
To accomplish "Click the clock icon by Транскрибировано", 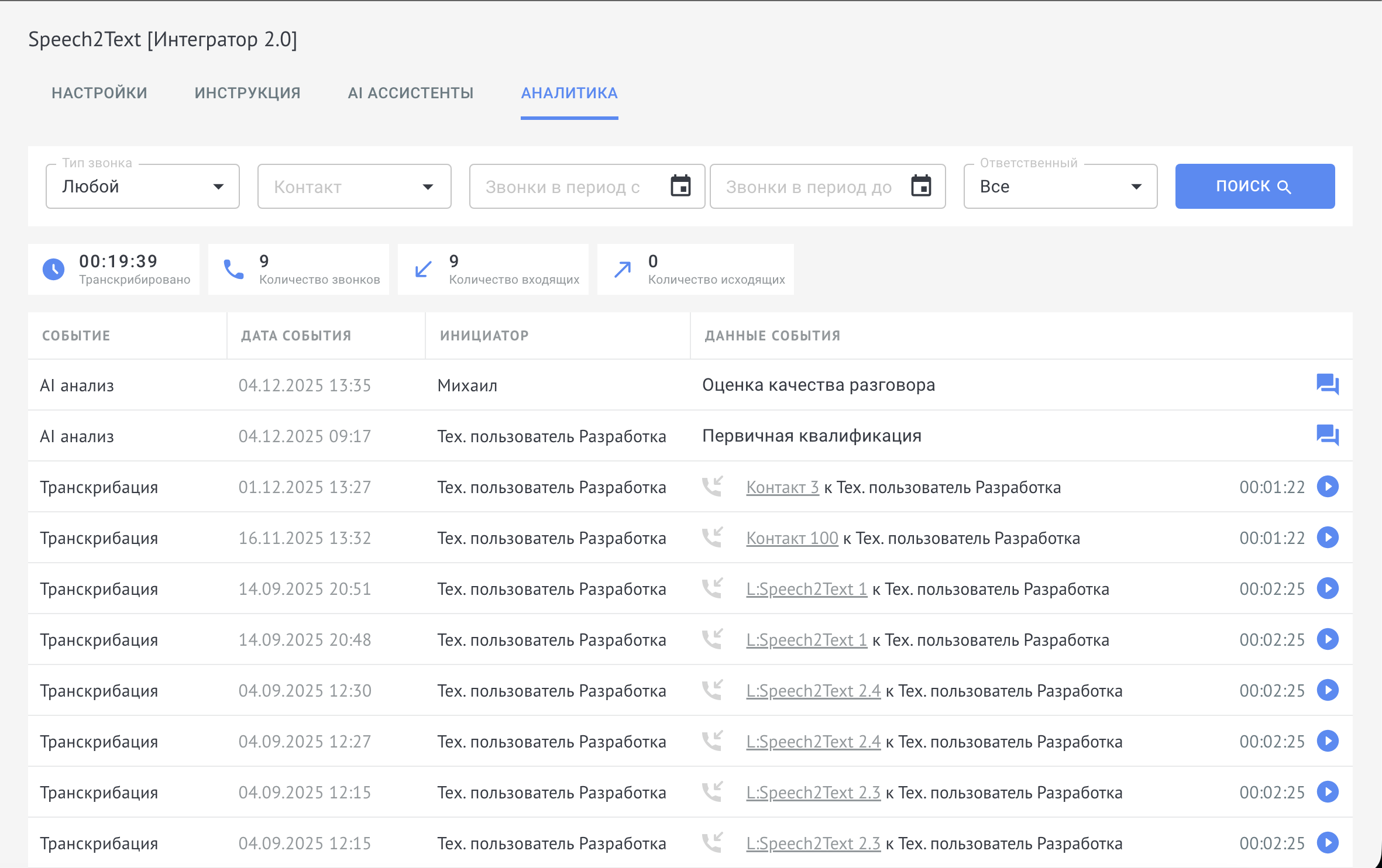I will click(54, 269).
